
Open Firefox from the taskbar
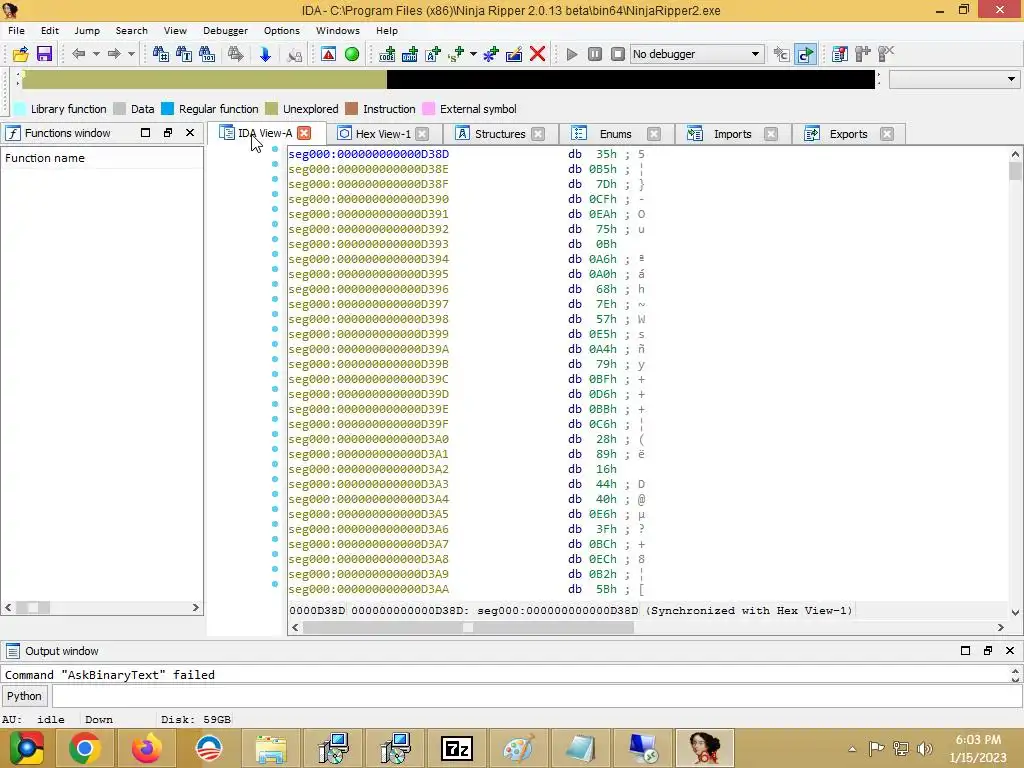coord(146,748)
